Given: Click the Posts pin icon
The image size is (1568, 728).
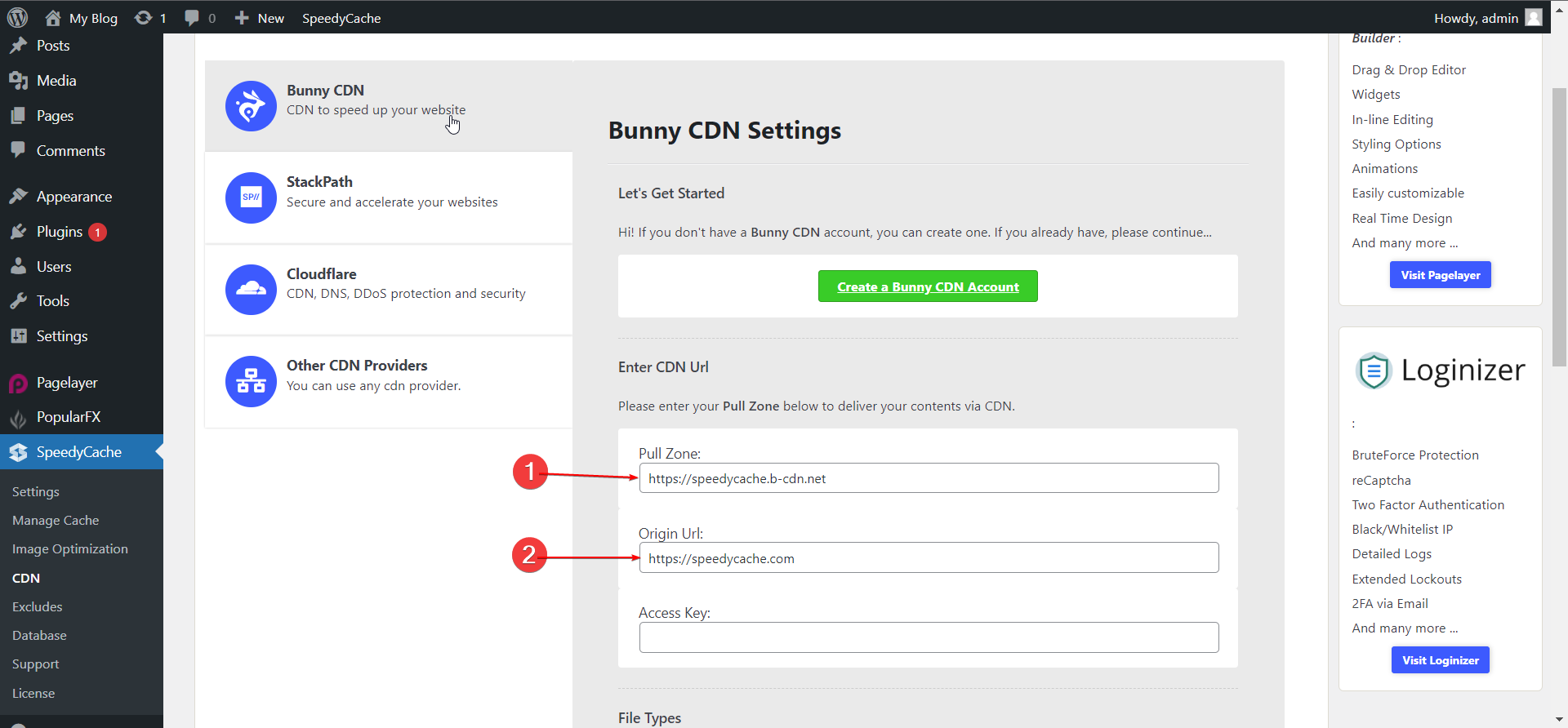Looking at the screenshot, I should coord(18,46).
